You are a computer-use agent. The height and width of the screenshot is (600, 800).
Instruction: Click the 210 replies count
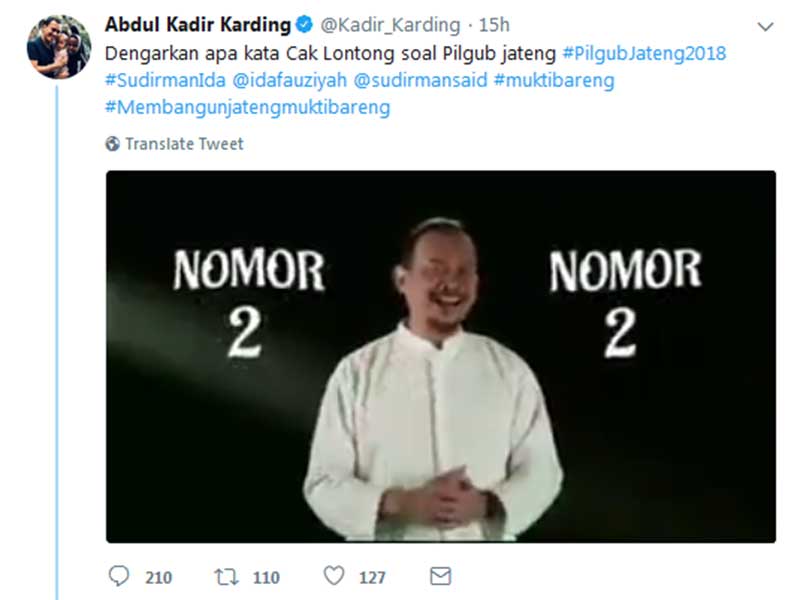159,578
